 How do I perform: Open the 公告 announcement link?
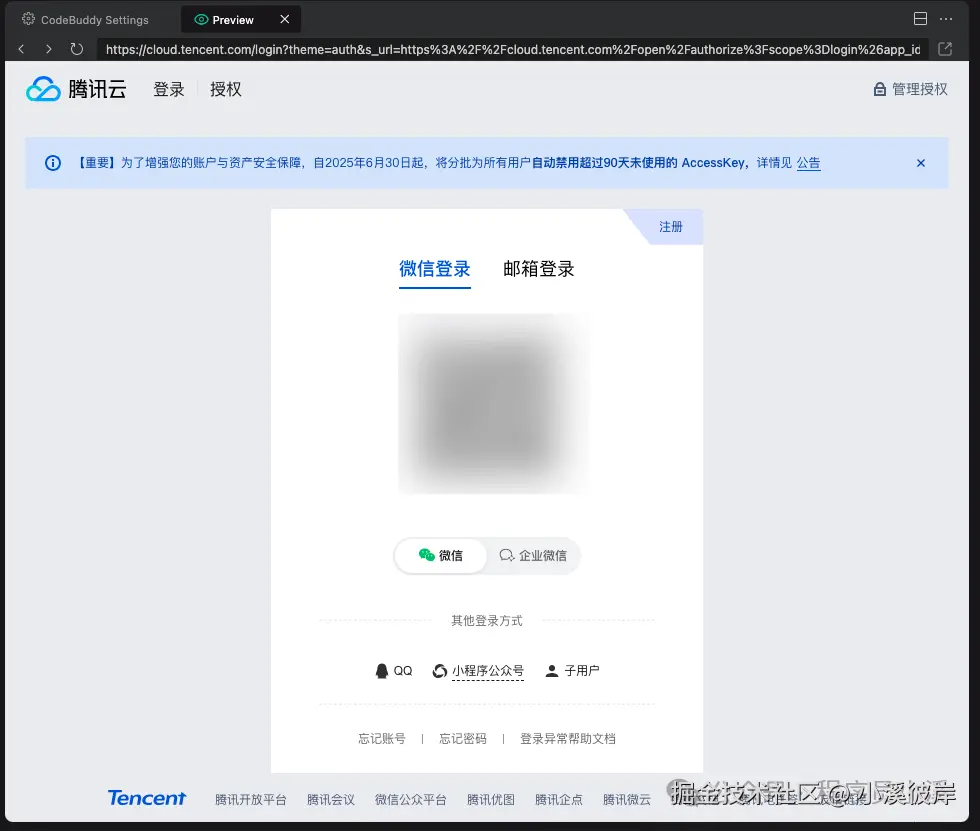(808, 163)
